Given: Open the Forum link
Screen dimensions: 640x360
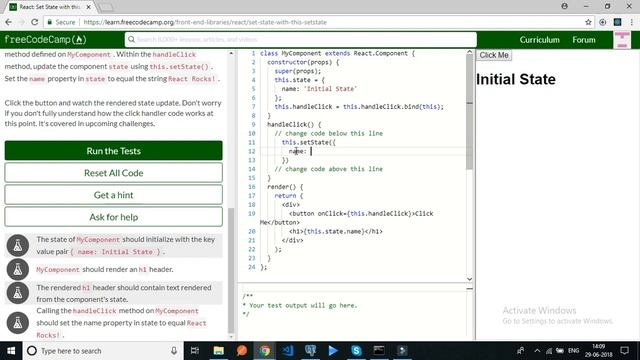Looking at the screenshot, I should 584,40.
